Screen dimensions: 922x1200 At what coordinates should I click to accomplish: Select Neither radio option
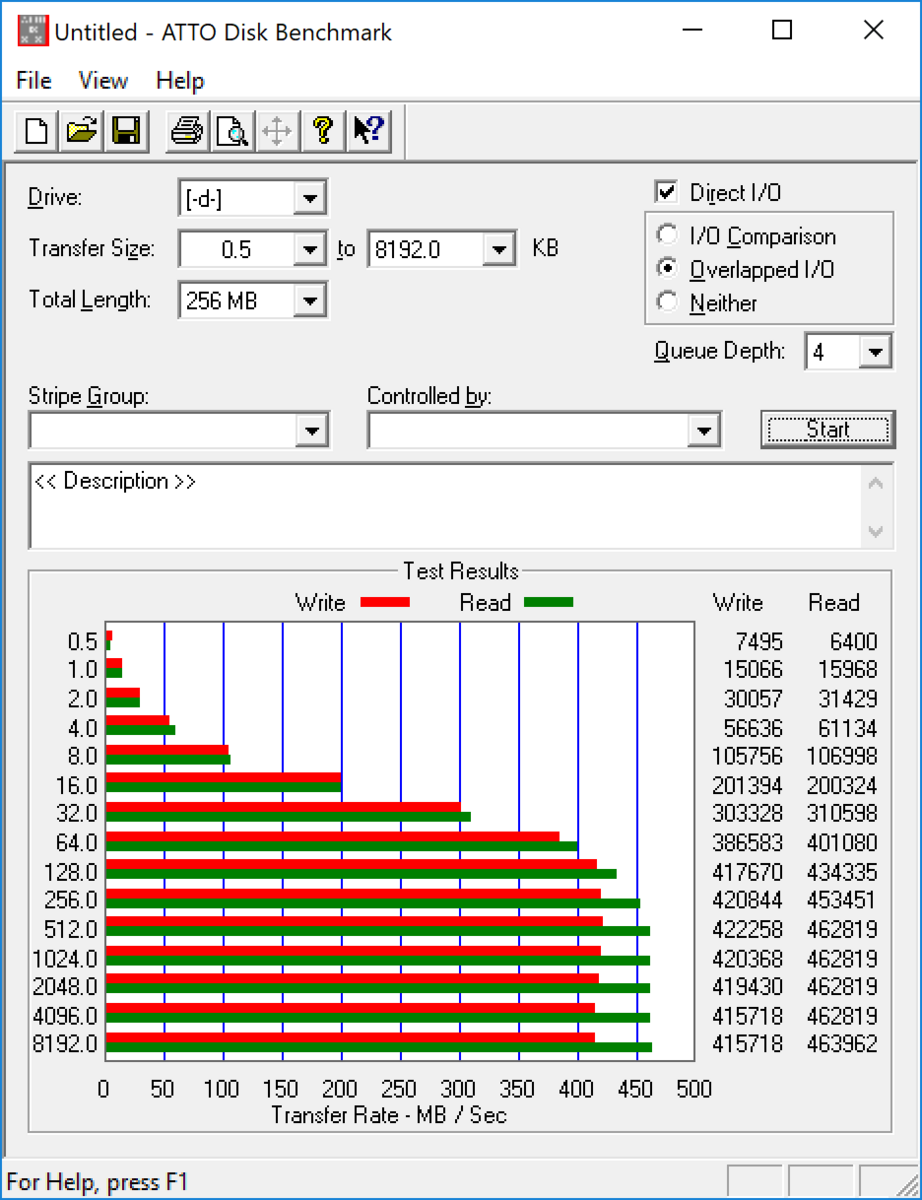point(666,302)
